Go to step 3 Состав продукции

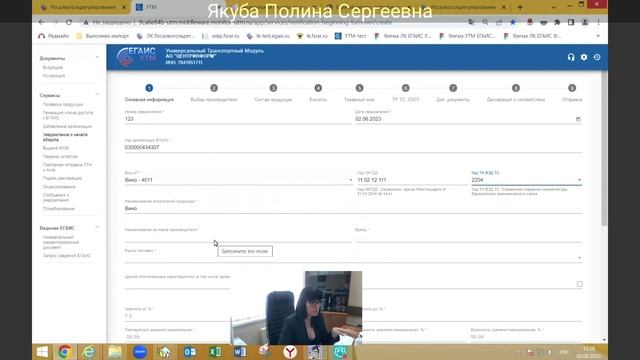click(273, 93)
